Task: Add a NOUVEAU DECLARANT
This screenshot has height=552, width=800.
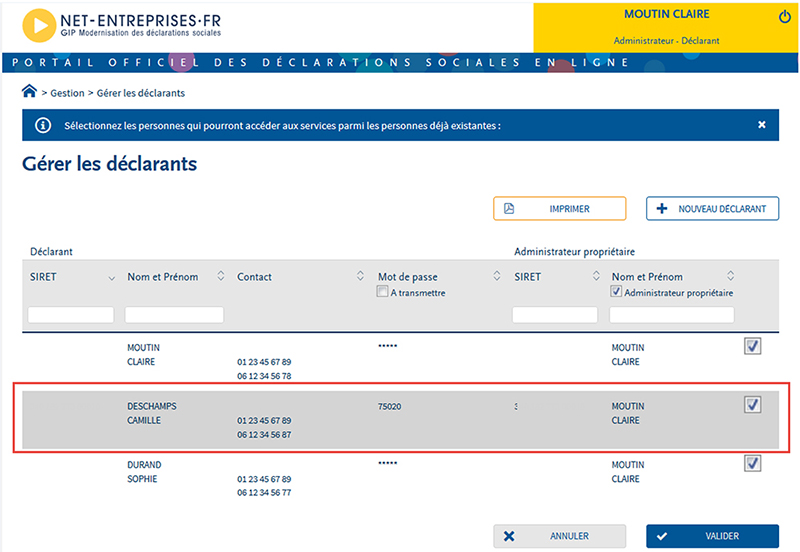Action: [712, 209]
